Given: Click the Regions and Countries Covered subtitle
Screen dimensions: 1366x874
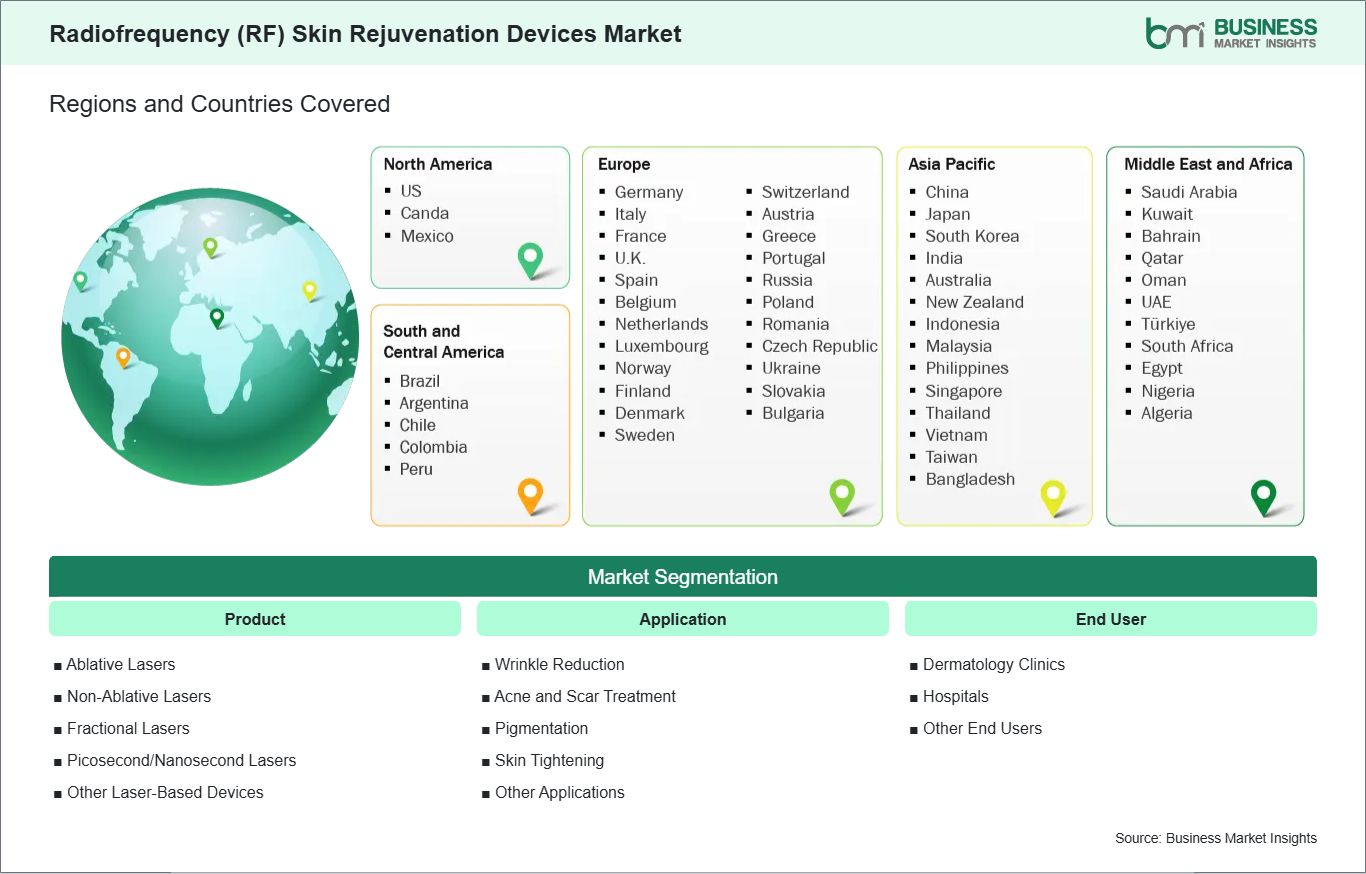Looking at the screenshot, I should click(219, 104).
